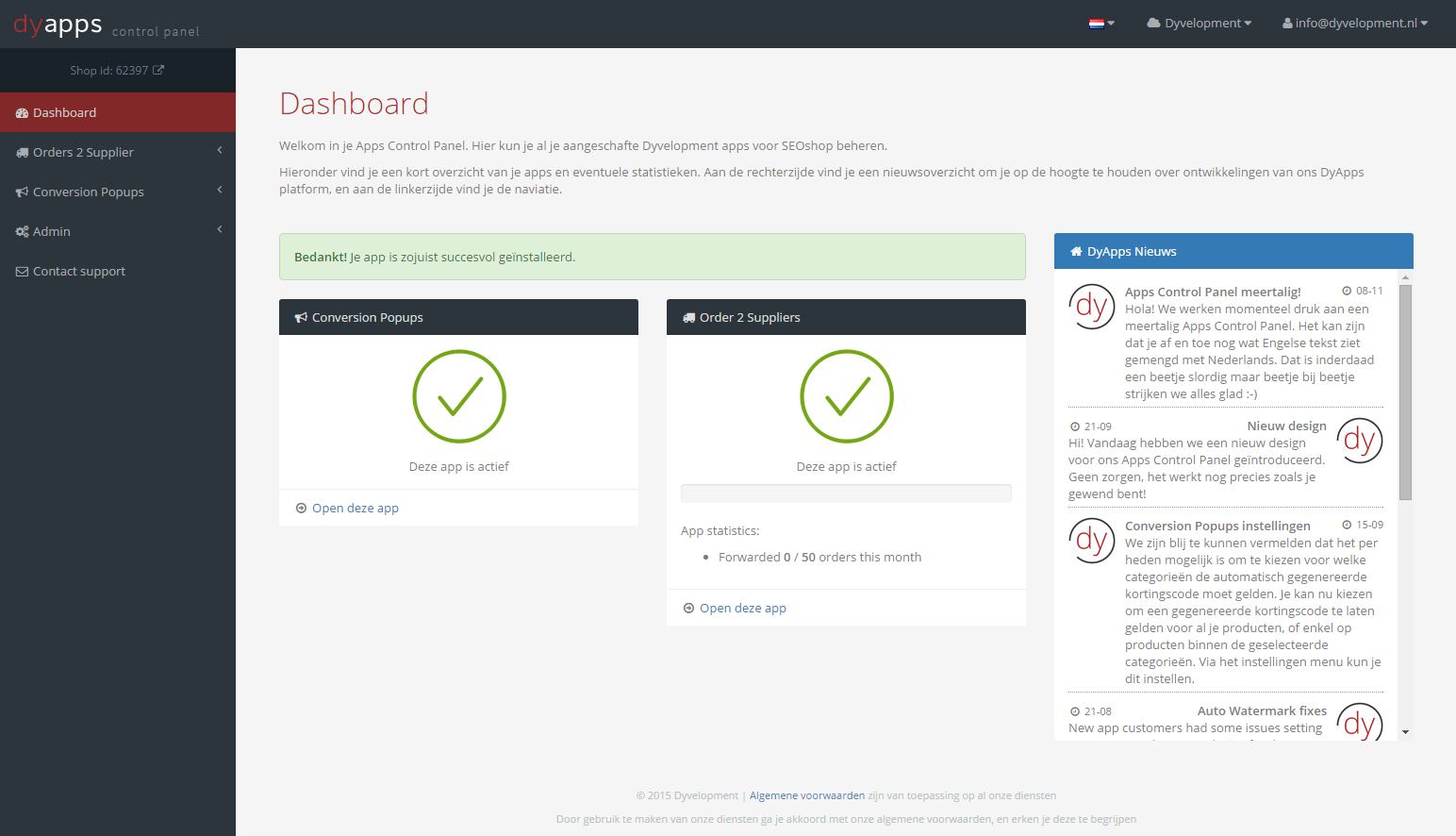
Task: Click the clock icon beside date 21-09
Action: pos(1075,426)
